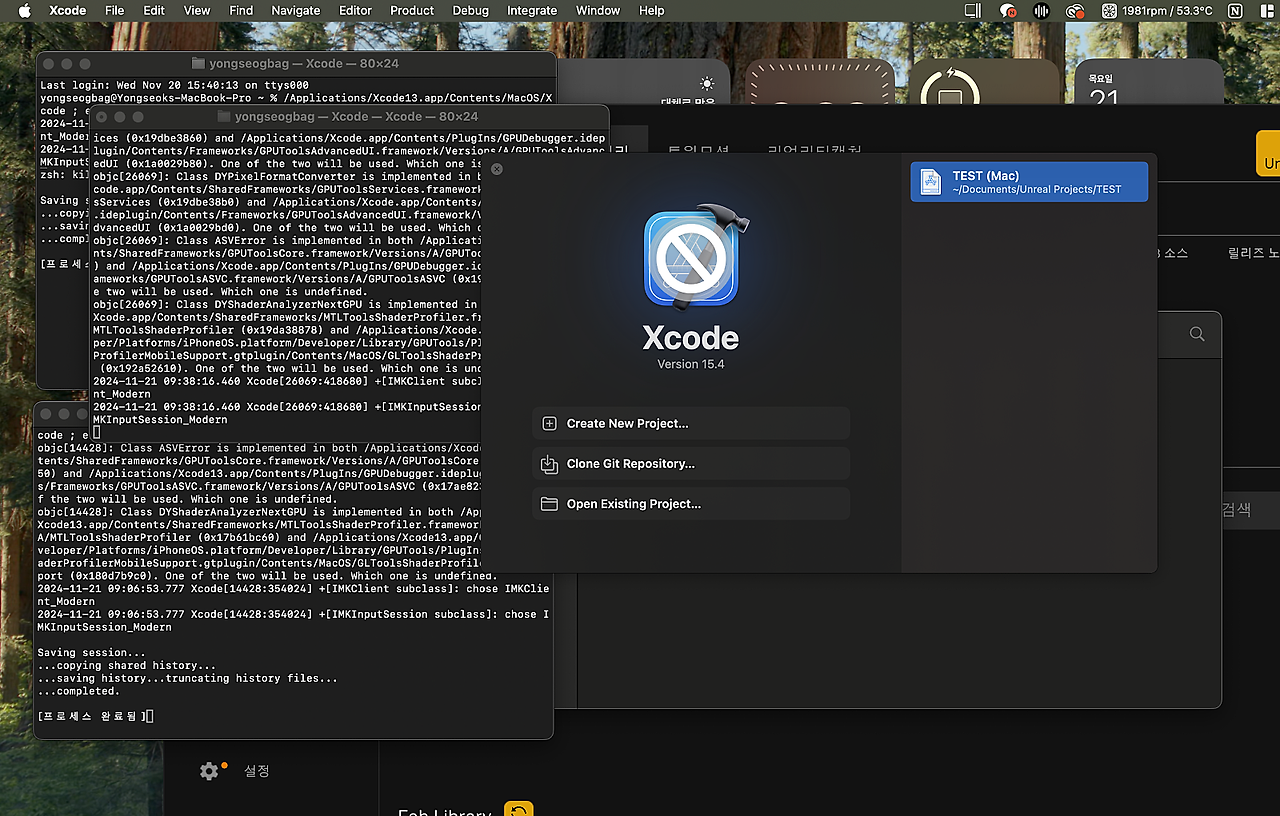The width and height of the screenshot is (1280, 816).
Task: Open the Integrate menu
Action: tap(532, 10)
